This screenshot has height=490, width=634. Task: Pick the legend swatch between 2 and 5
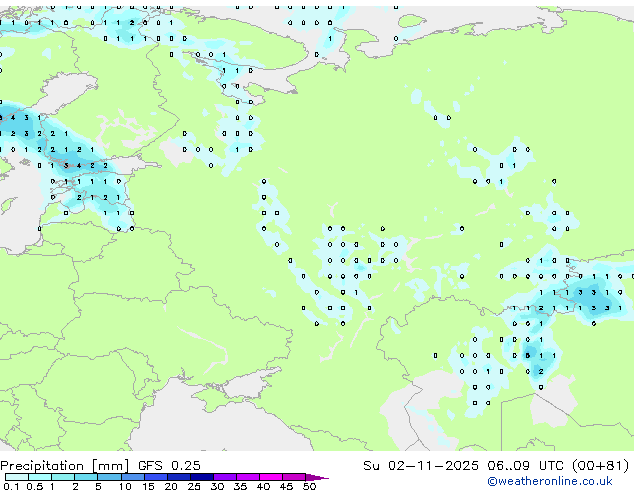(86, 477)
